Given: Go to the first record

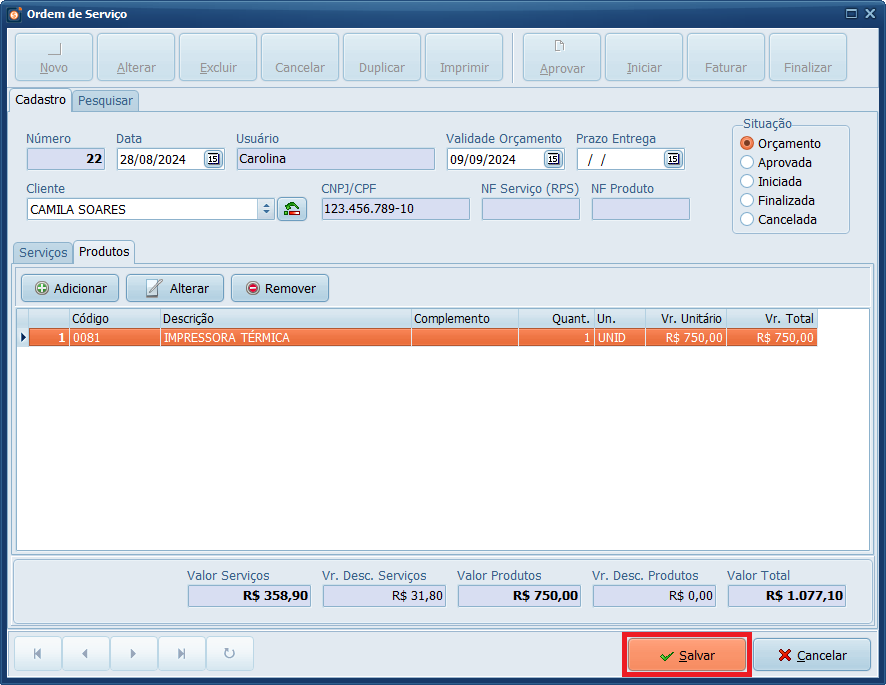Looking at the screenshot, I should [38, 654].
